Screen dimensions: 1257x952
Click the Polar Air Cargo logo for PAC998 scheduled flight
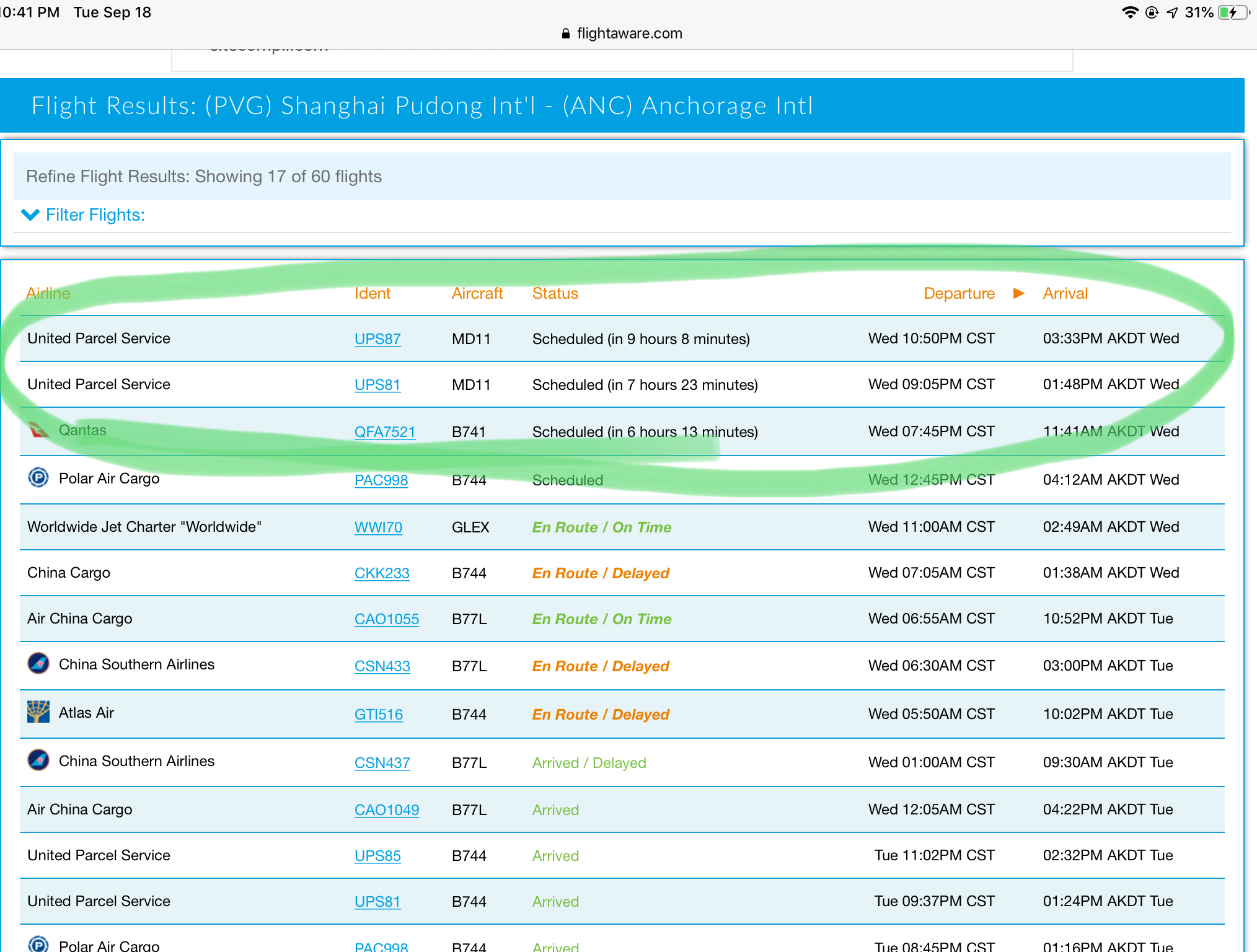[x=38, y=478]
